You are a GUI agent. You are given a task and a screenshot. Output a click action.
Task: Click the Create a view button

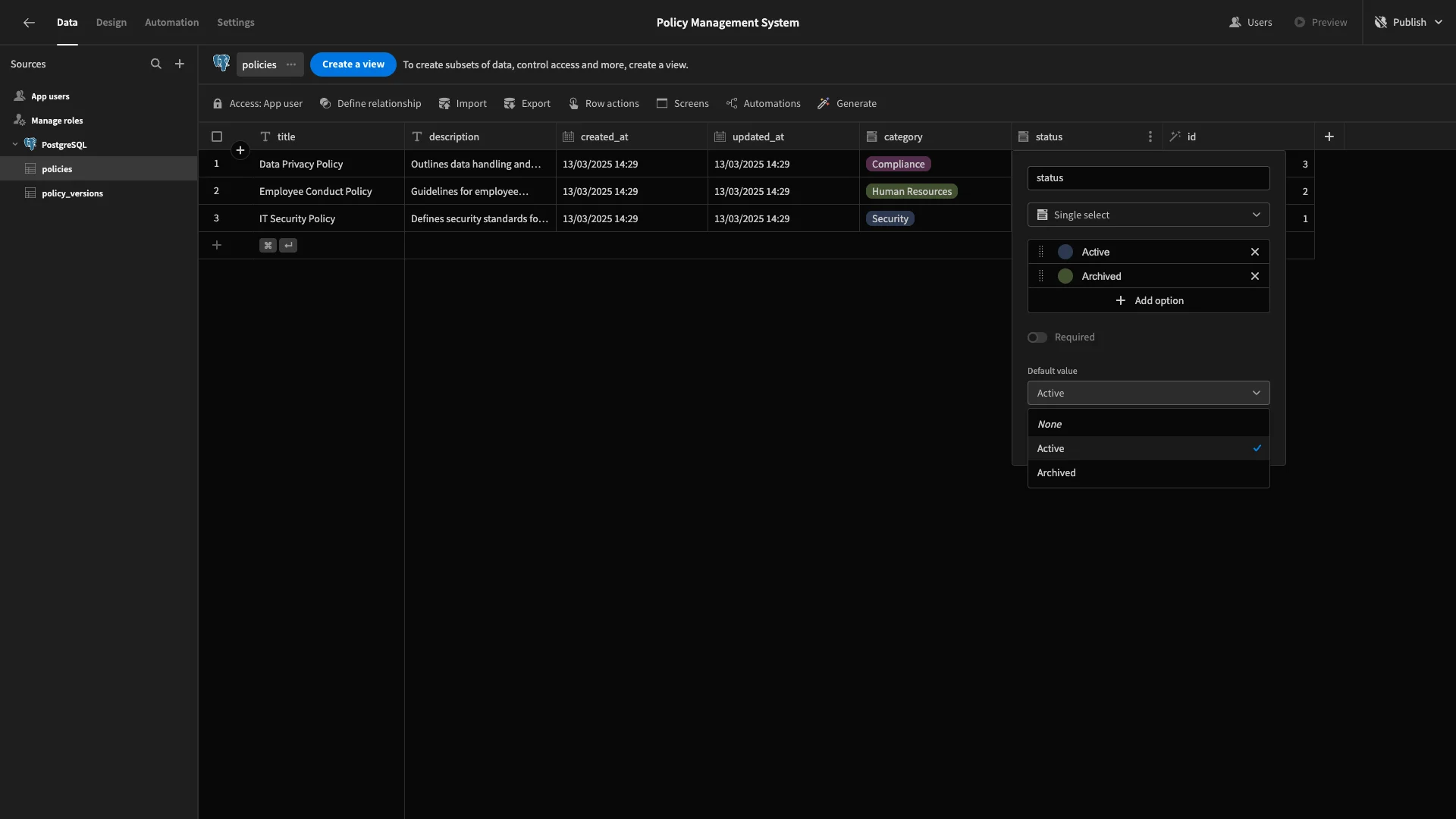pyautogui.click(x=353, y=64)
